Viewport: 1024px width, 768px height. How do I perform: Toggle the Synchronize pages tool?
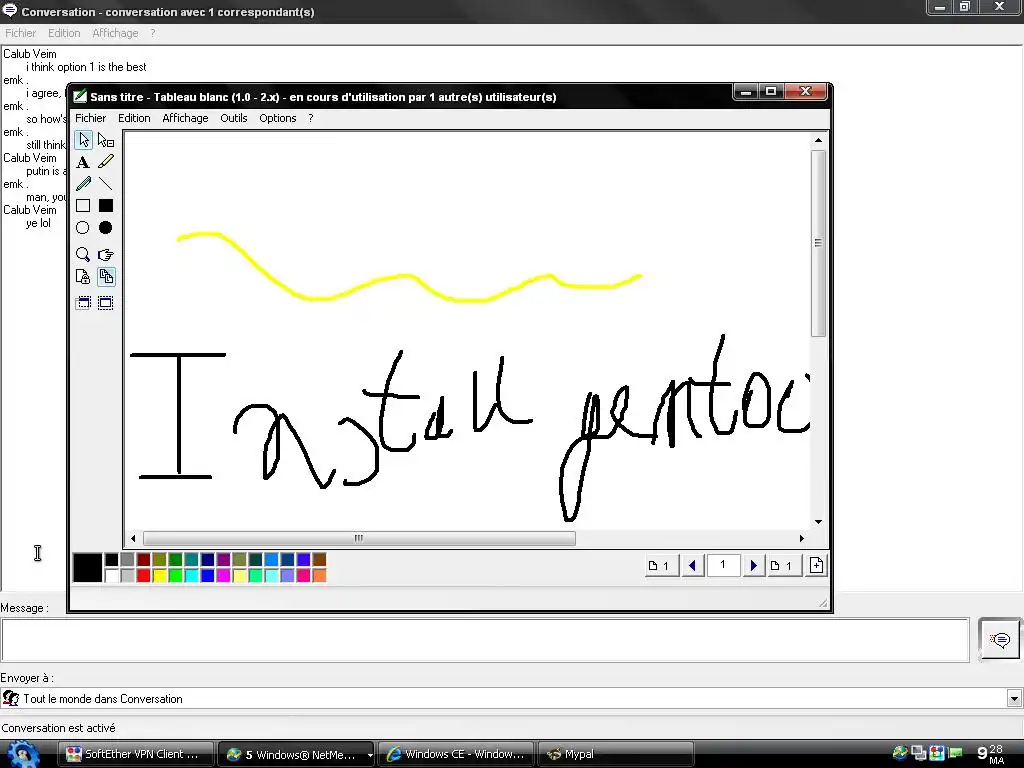click(106, 277)
